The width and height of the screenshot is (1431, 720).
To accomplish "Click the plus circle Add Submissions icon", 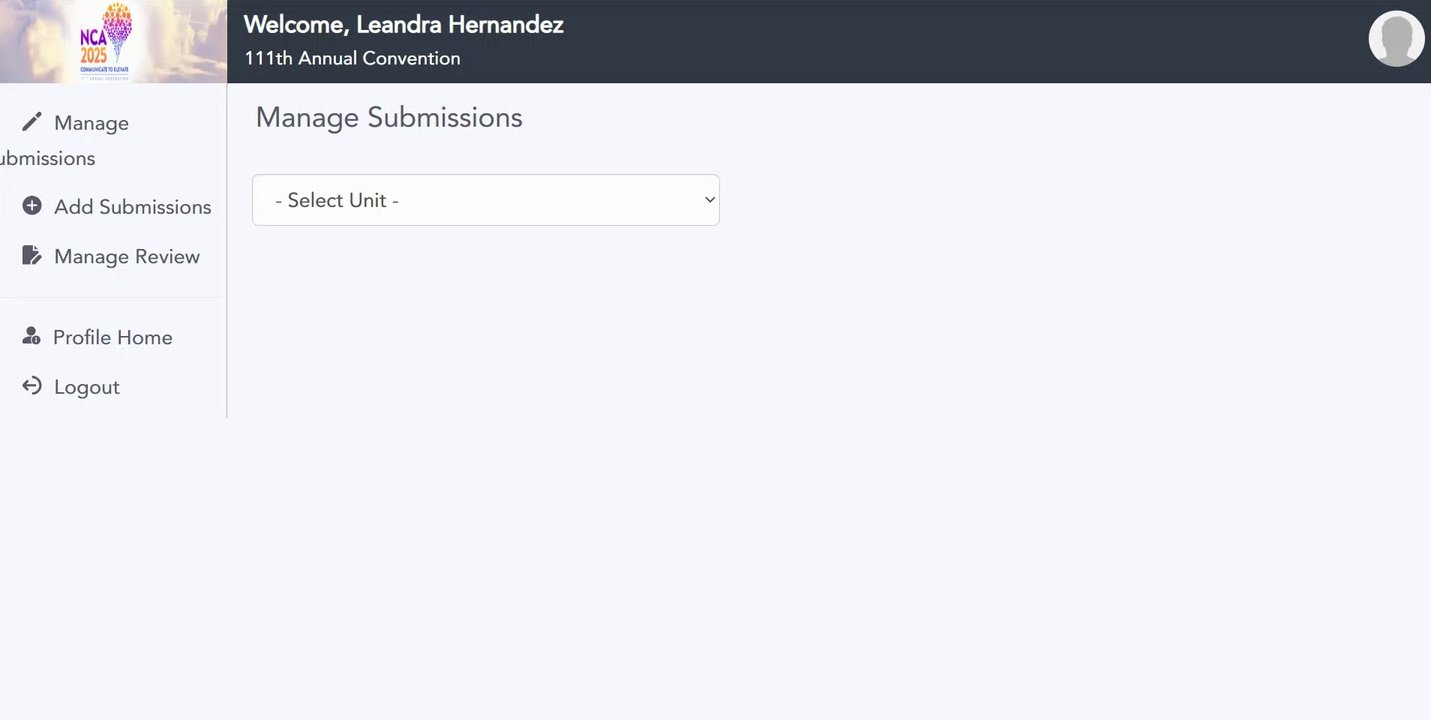I will pos(32,206).
